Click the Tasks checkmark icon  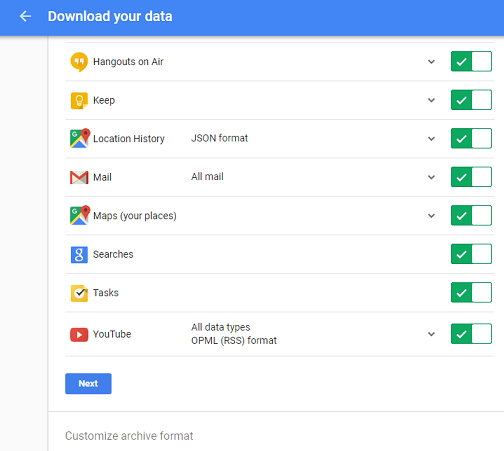[79, 293]
